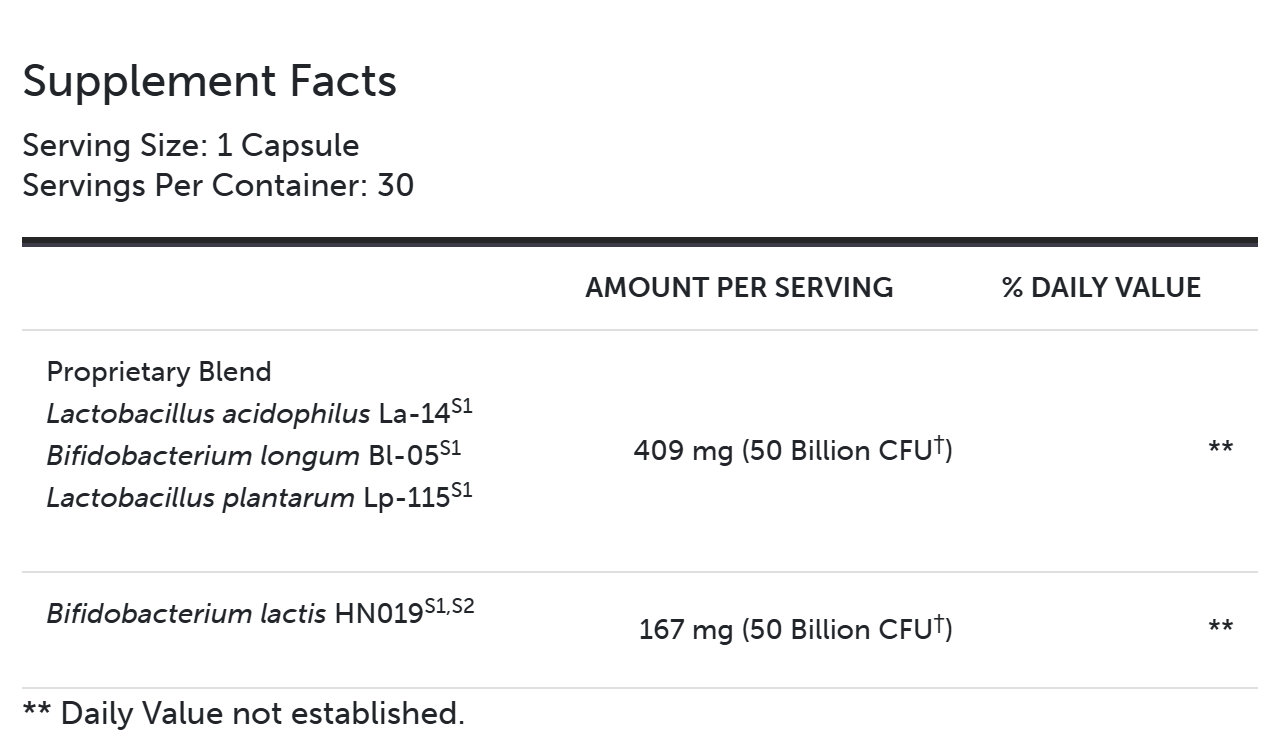The width and height of the screenshot is (1278, 753).
Task: Click the 167 mg amount value
Action: [x=687, y=630]
